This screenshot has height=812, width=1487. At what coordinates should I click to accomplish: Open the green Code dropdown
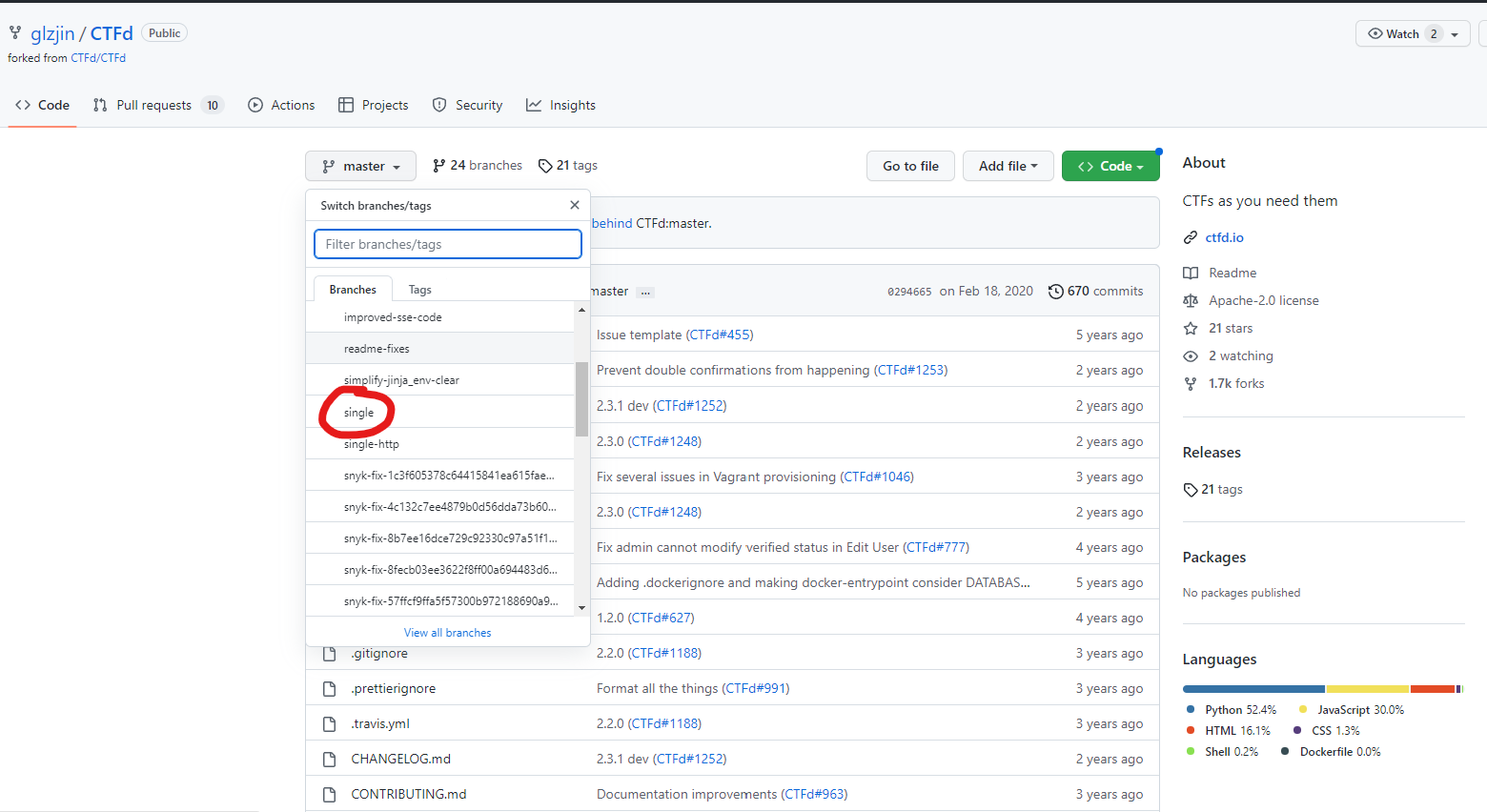(x=1110, y=166)
